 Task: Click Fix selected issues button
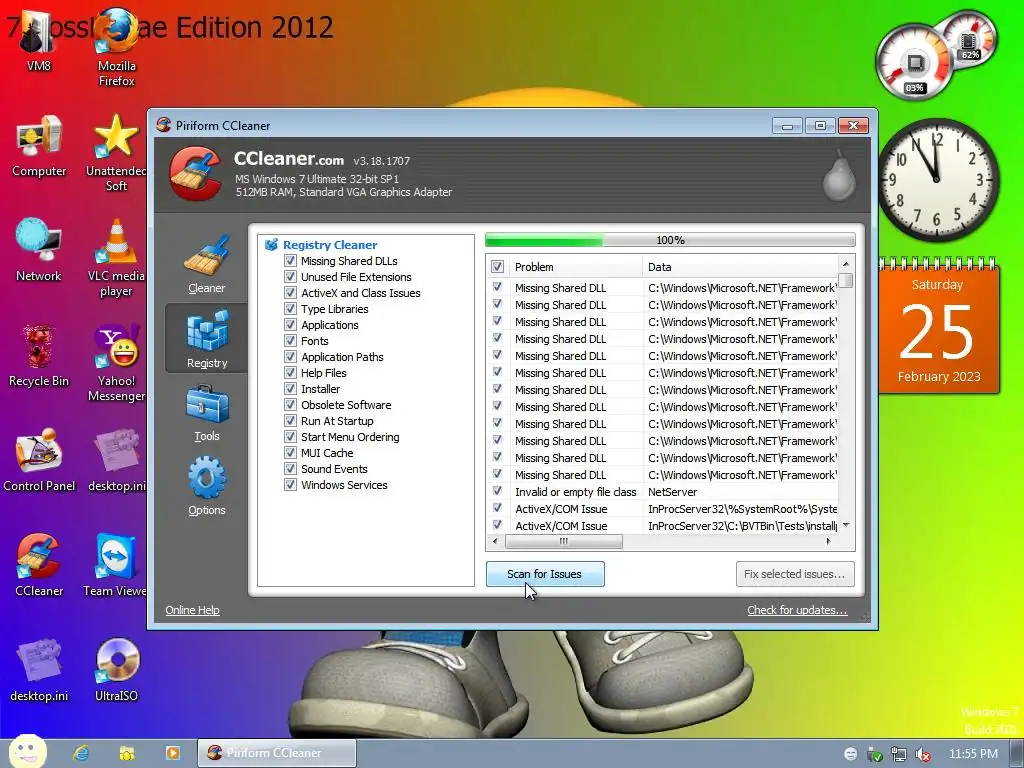point(795,574)
